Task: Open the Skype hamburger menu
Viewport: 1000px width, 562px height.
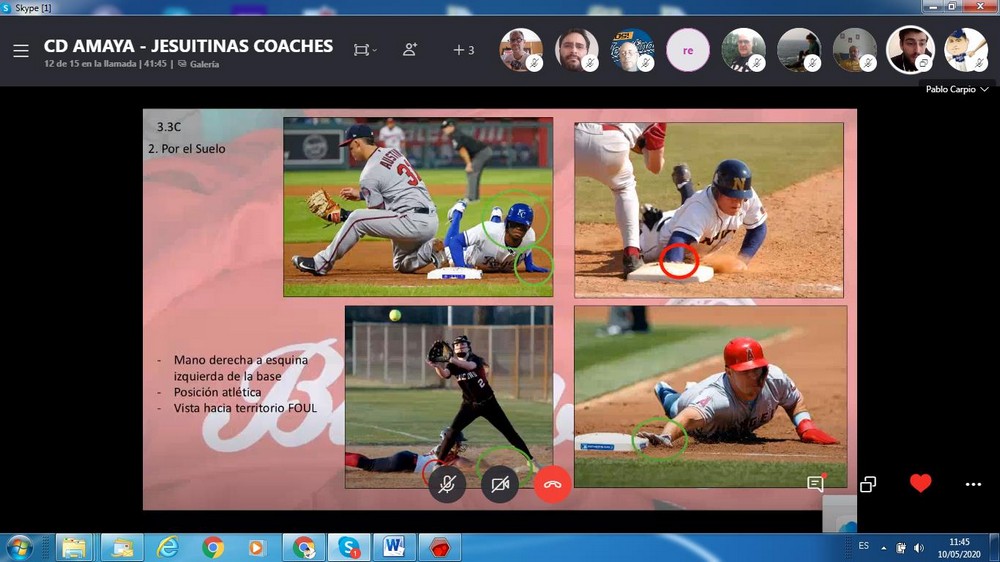Action: click(20, 50)
